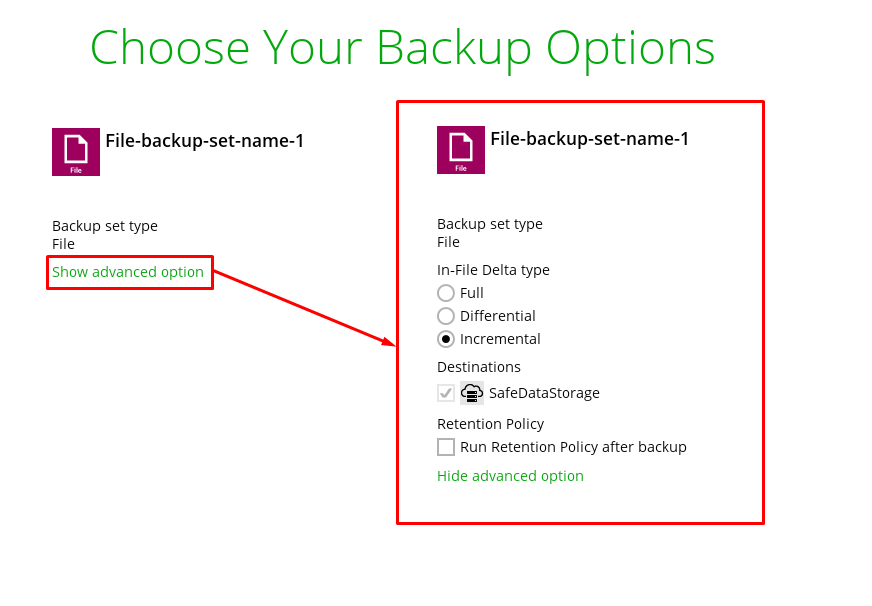Collapse with the Hide advanced option link
The width and height of the screenshot is (872, 606).
pos(510,476)
